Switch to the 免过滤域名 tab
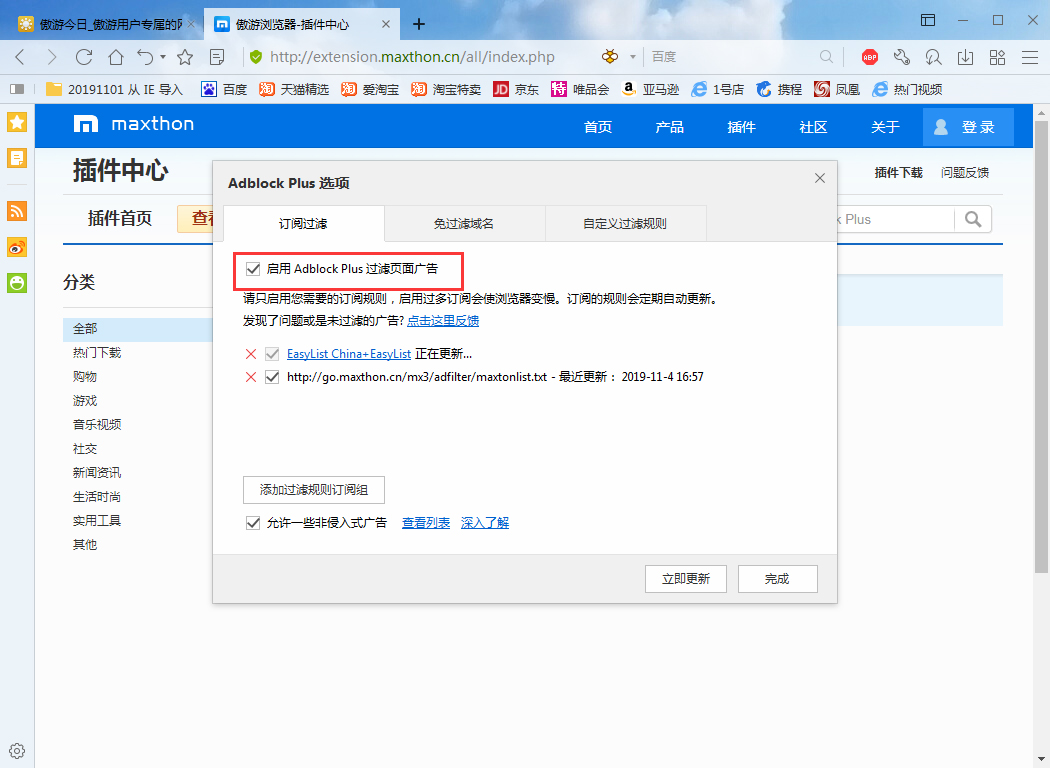This screenshot has width=1050, height=768. click(x=464, y=224)
